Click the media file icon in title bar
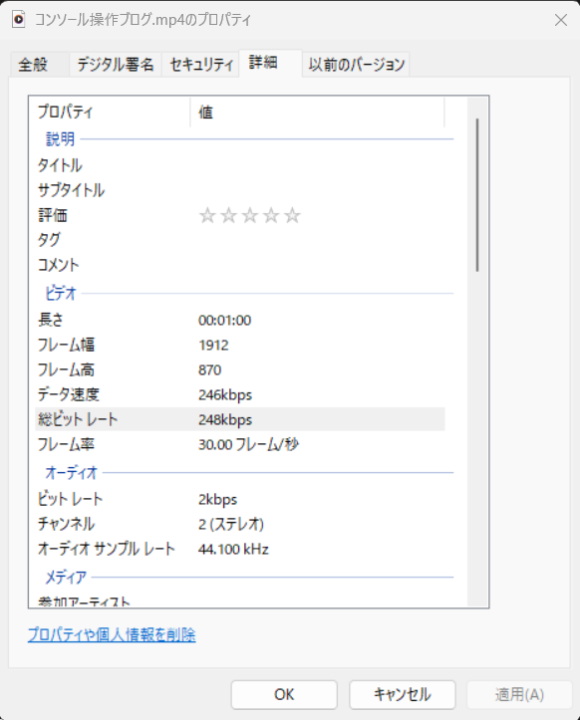 (19, 20)
